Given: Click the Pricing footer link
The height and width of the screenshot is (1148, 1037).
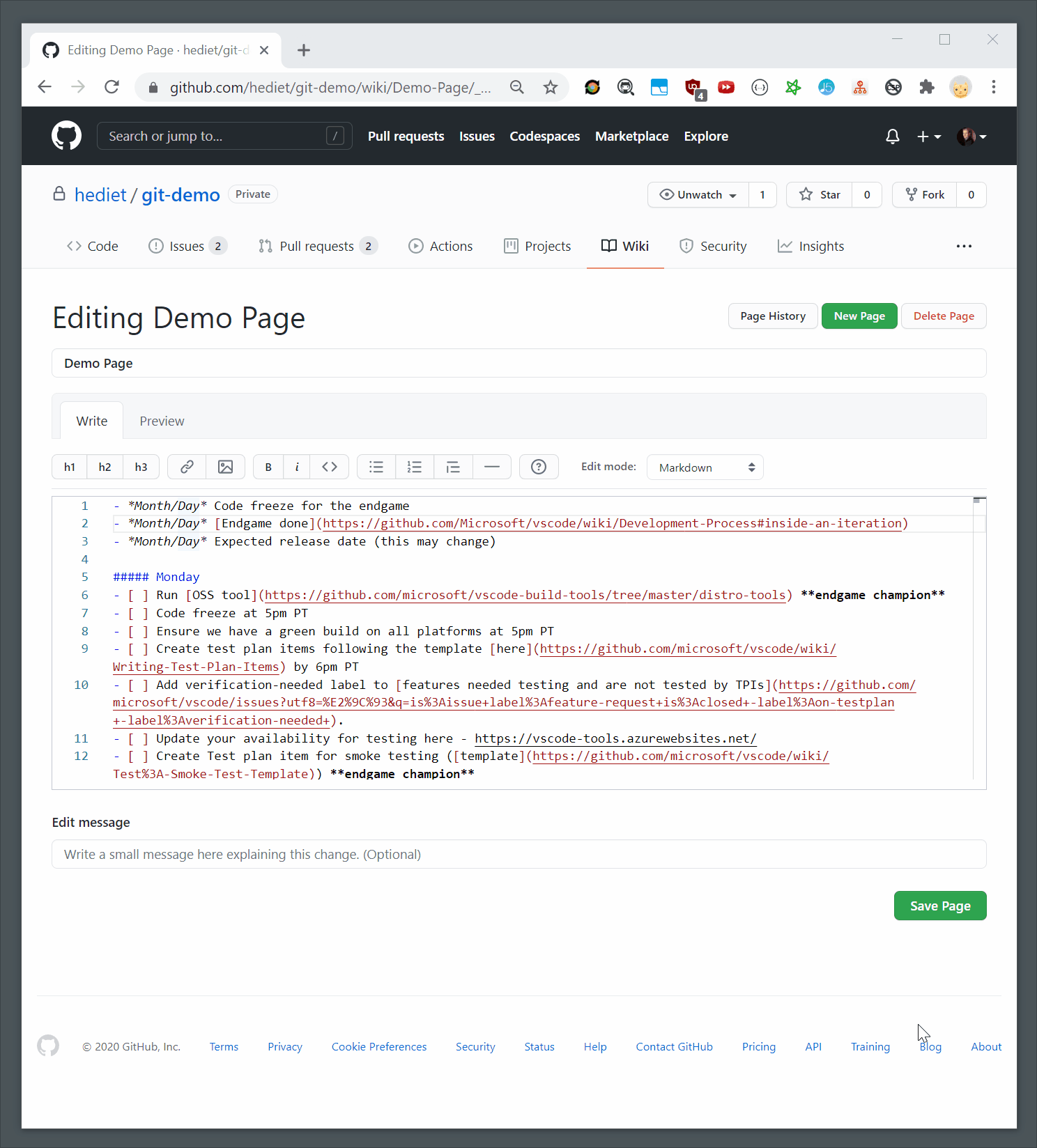Looking at the screenshot, I should (759, 1046).
